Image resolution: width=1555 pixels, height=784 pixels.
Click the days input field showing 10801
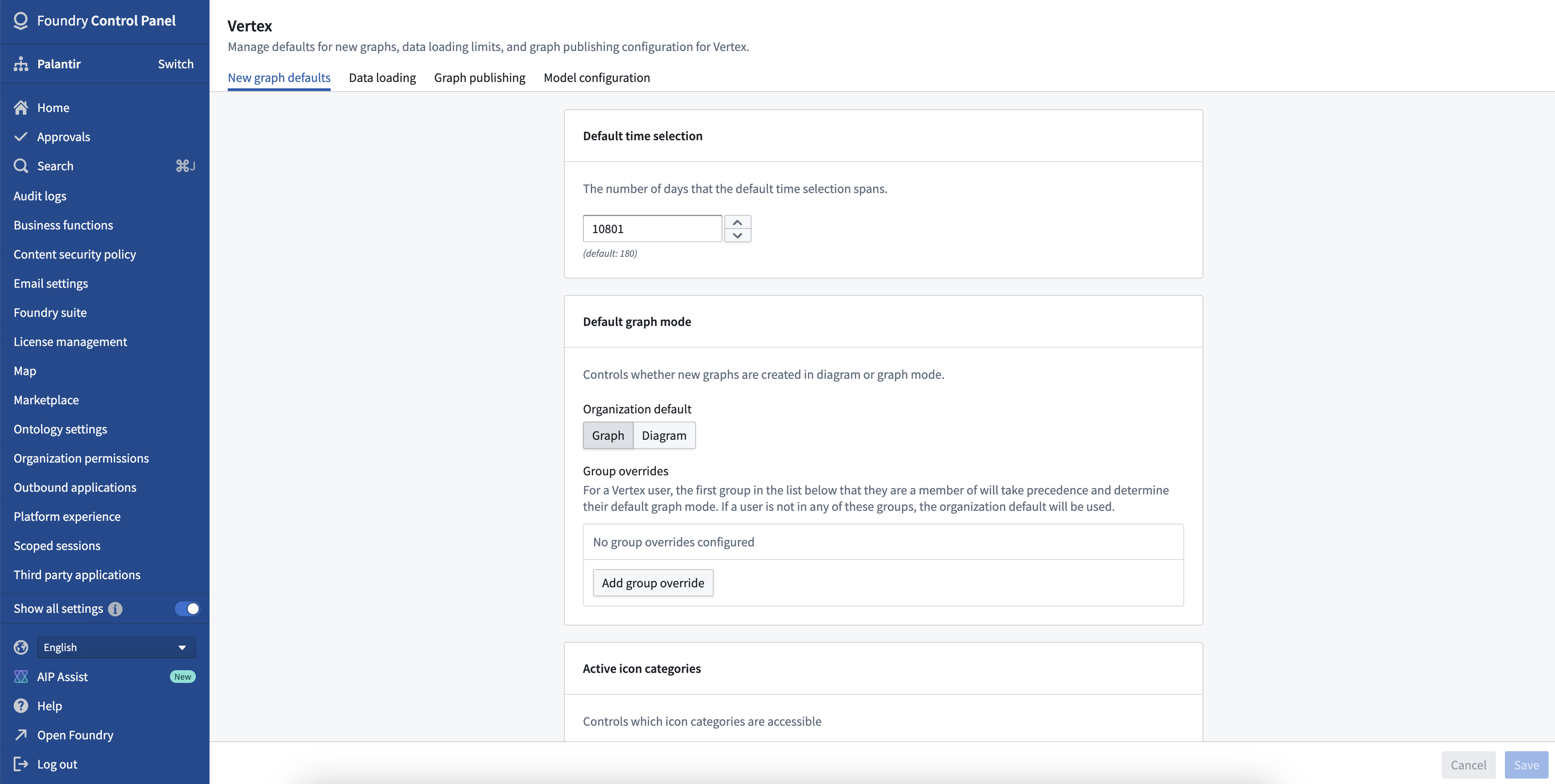coord(652,228)
